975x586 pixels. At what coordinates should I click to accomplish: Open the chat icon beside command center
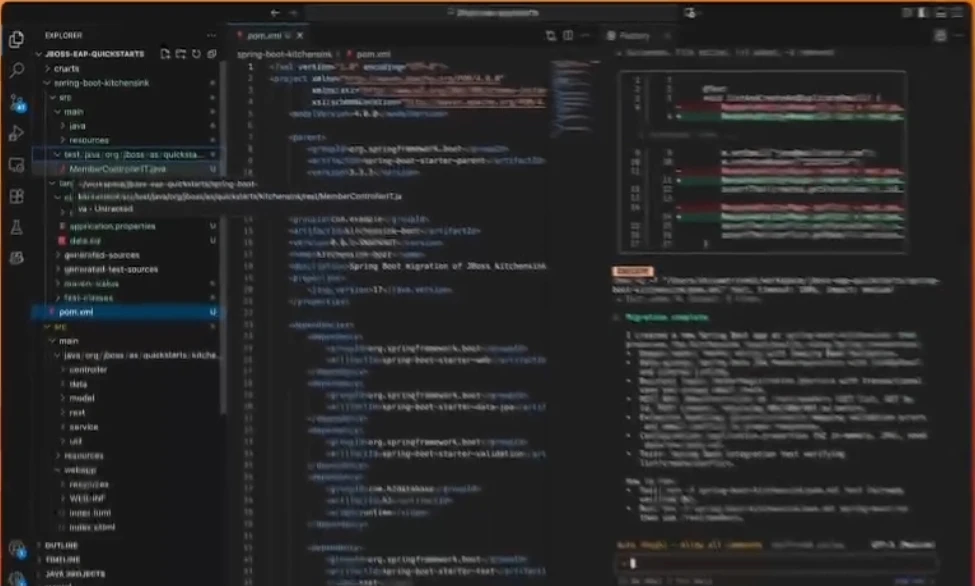click(x=690, y=12)
